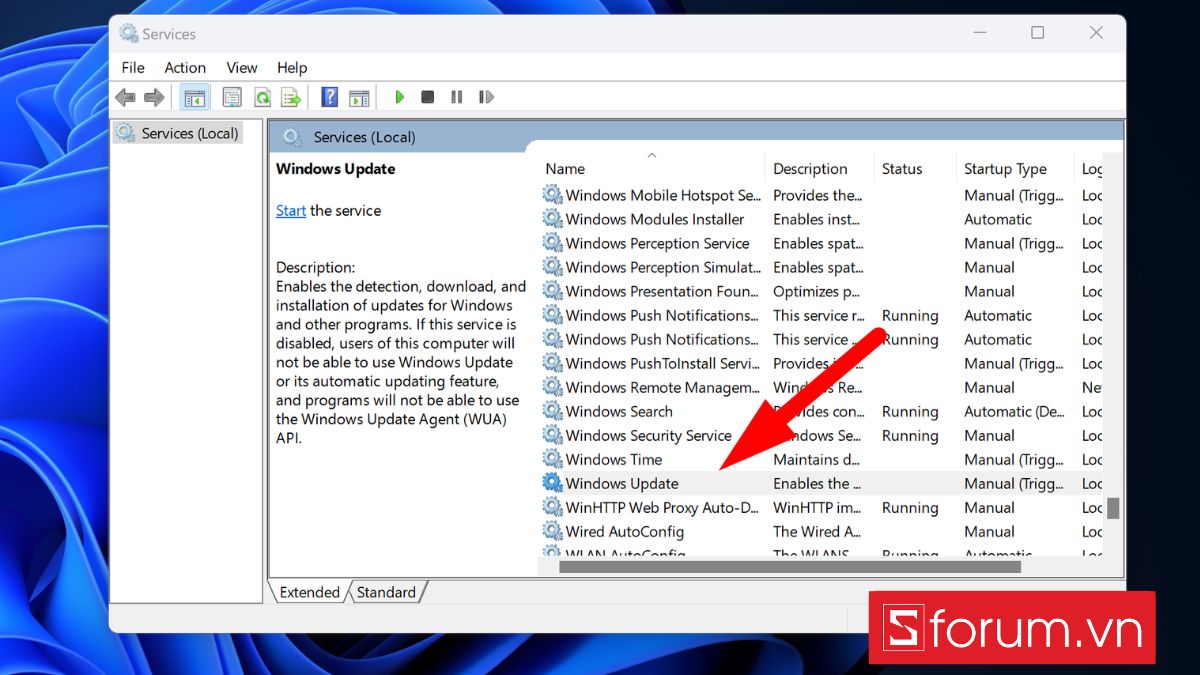
Task: Click the Restart Service toolbar icon
Action: [486, 97]
